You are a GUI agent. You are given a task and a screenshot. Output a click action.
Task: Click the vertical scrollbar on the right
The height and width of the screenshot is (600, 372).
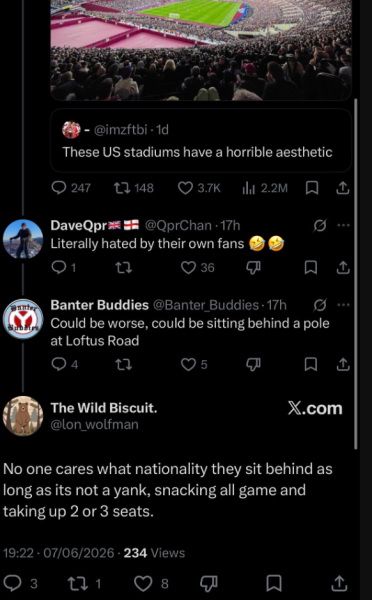(x=356, y=274)
